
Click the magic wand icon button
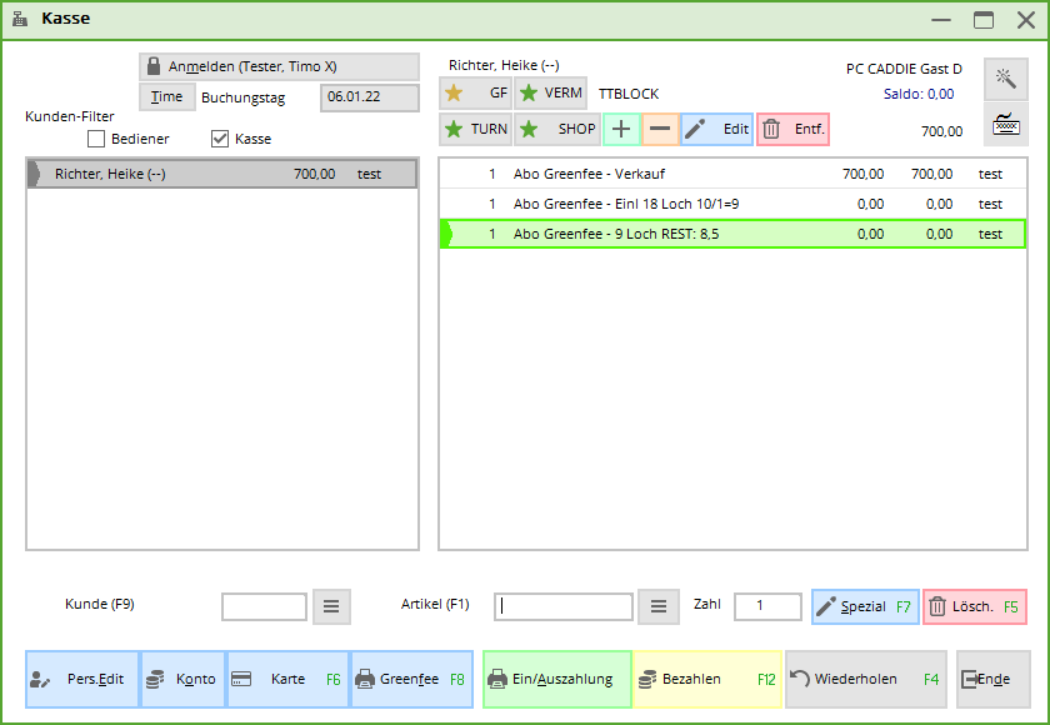click(1006, 79)
